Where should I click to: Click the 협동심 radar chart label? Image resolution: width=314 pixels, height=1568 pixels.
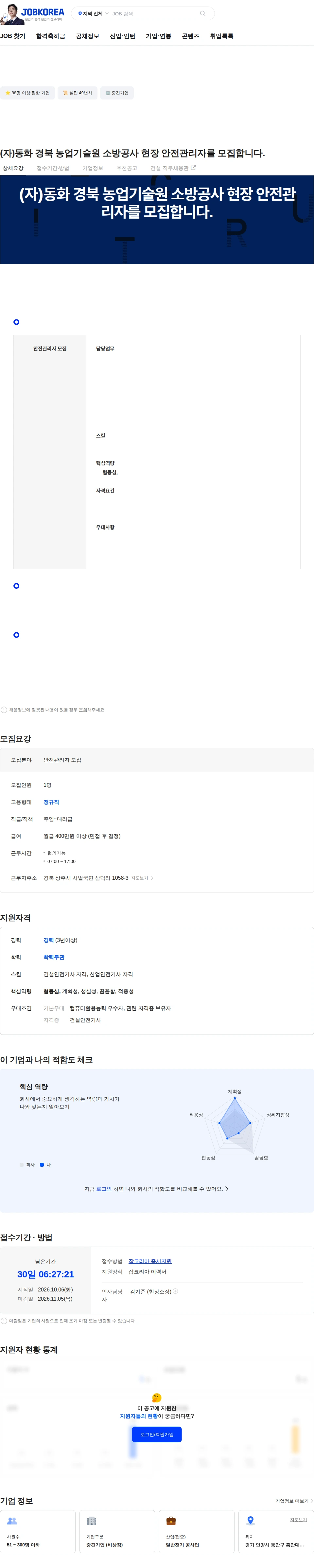[208, 1158]
